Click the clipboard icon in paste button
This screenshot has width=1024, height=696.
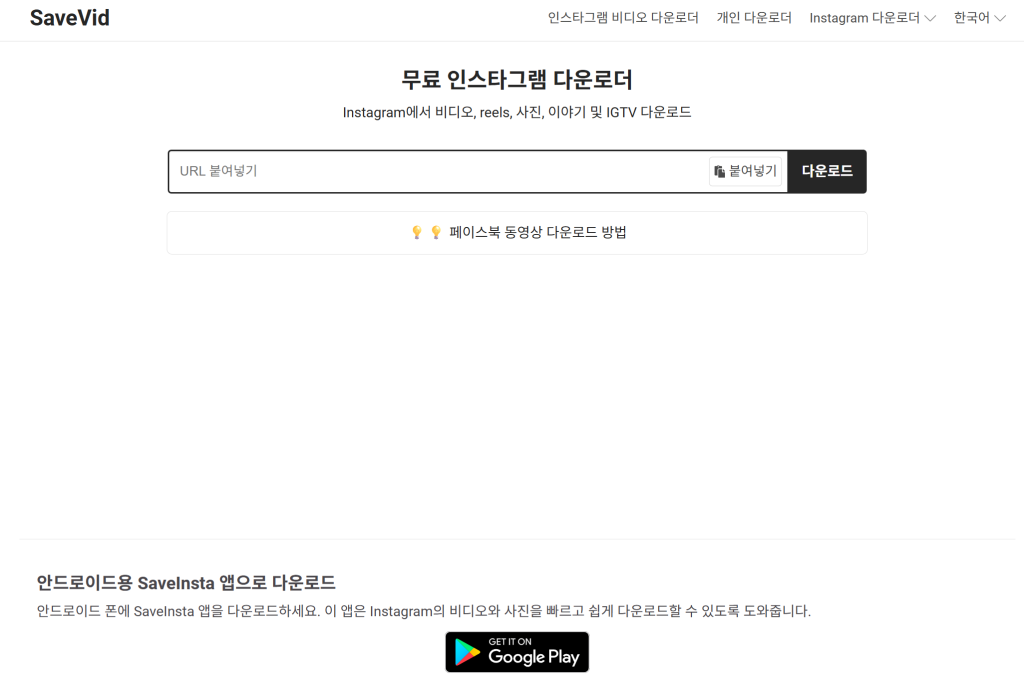(719, 171)
